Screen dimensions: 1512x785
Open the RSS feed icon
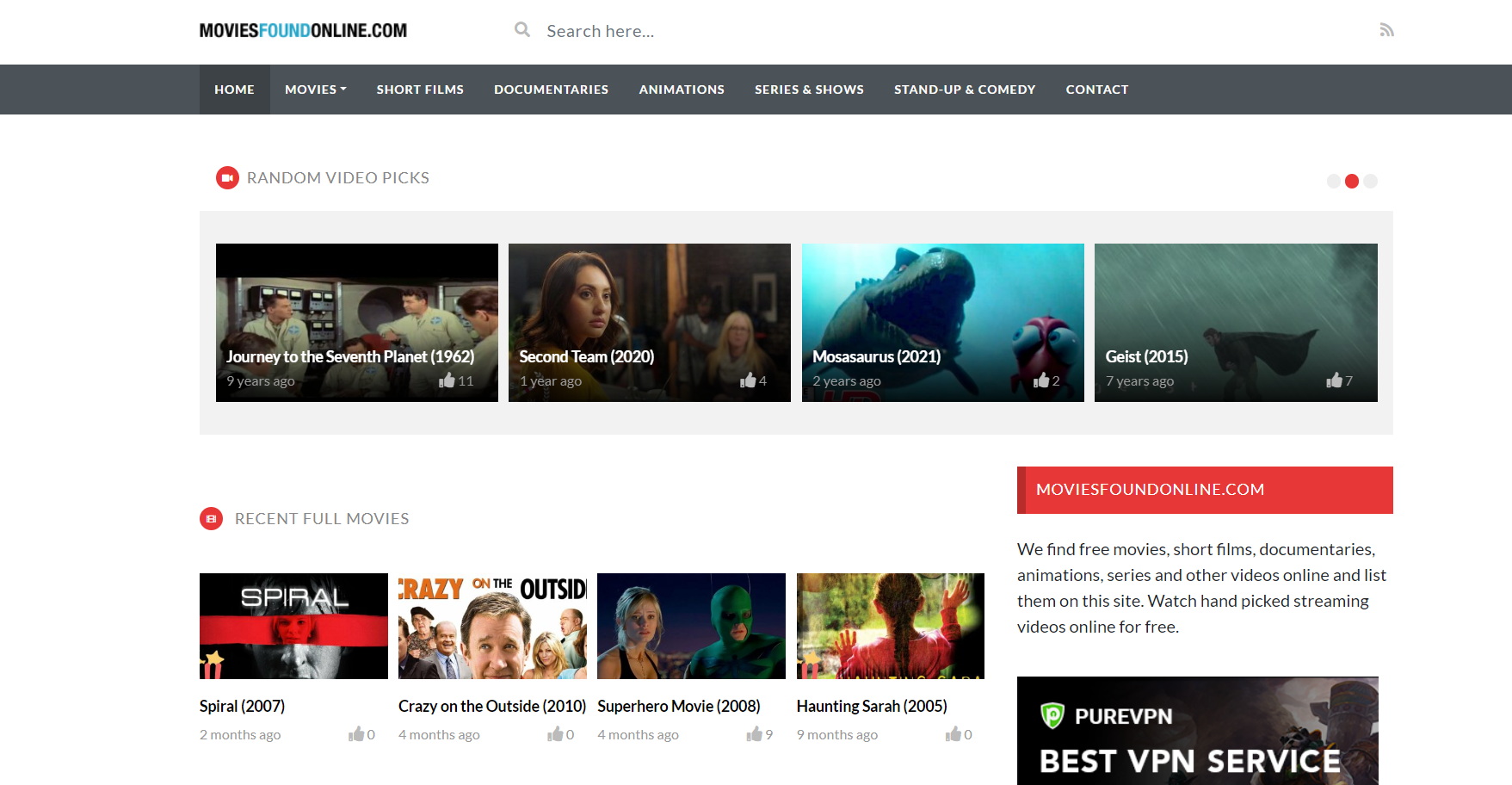click(1386, 30)
